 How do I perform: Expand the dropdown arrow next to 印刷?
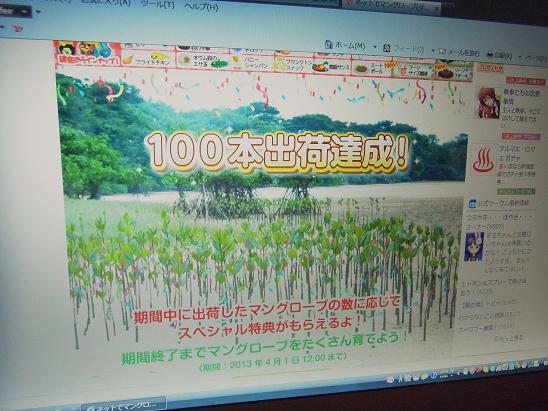(520, 57)
